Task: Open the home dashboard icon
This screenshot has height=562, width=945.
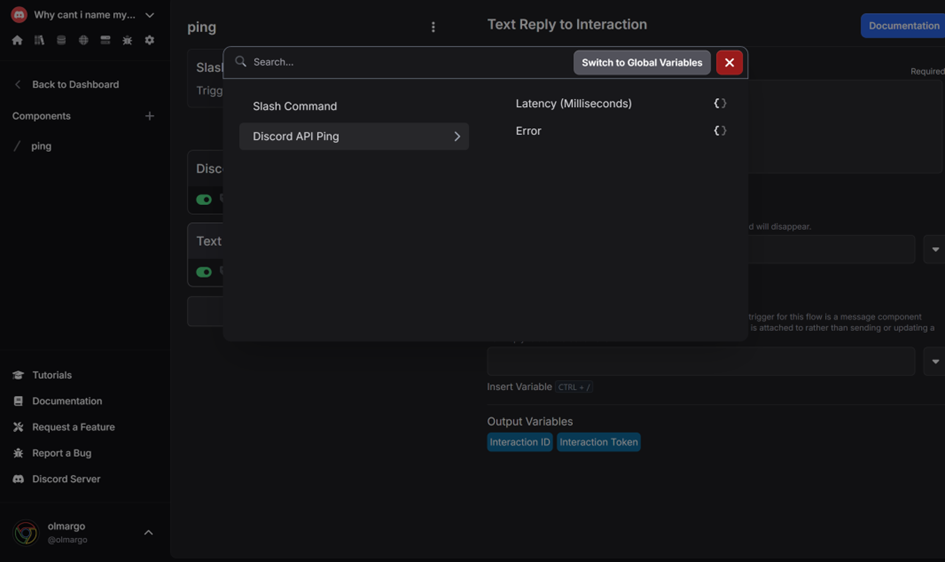Action: coord(17,40)
